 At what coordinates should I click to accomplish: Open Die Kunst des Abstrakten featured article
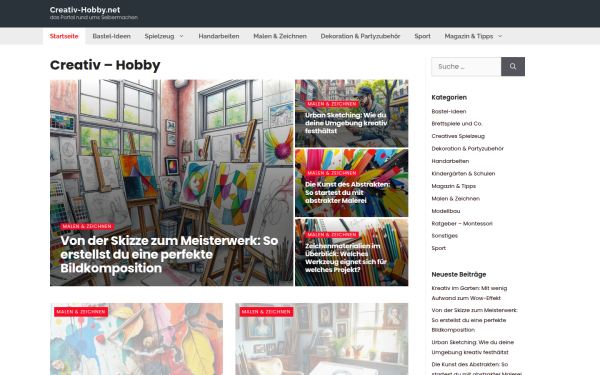click(347, 192)
